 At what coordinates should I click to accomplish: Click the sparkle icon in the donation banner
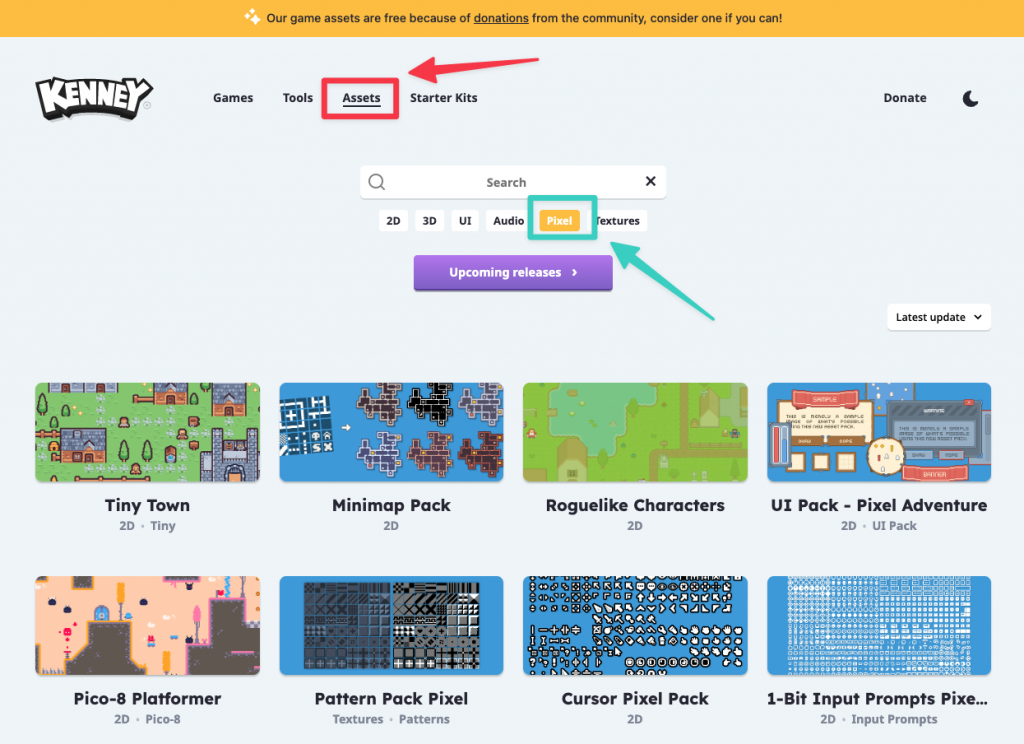[252, 17]
